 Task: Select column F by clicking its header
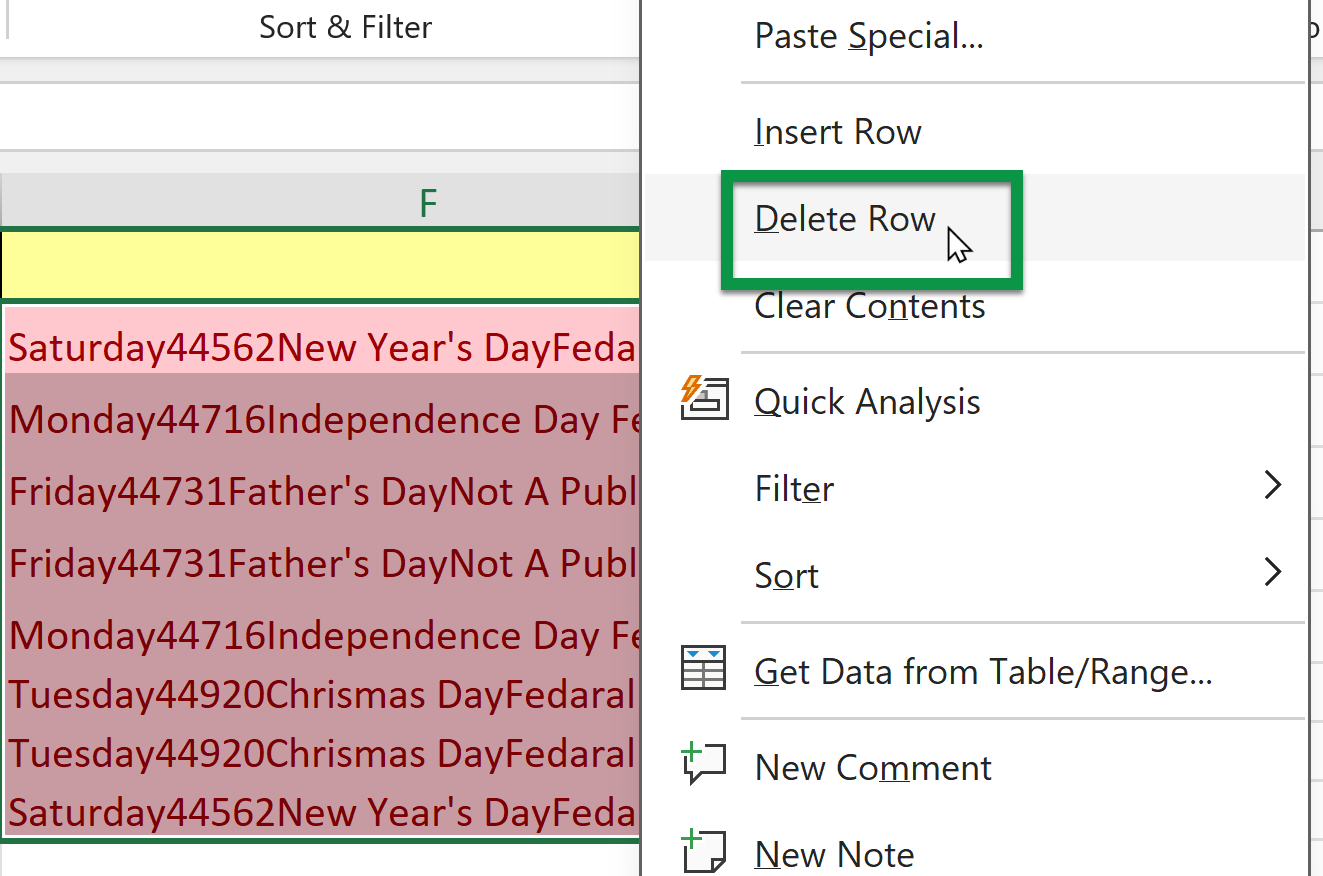[x=427, y=202]
